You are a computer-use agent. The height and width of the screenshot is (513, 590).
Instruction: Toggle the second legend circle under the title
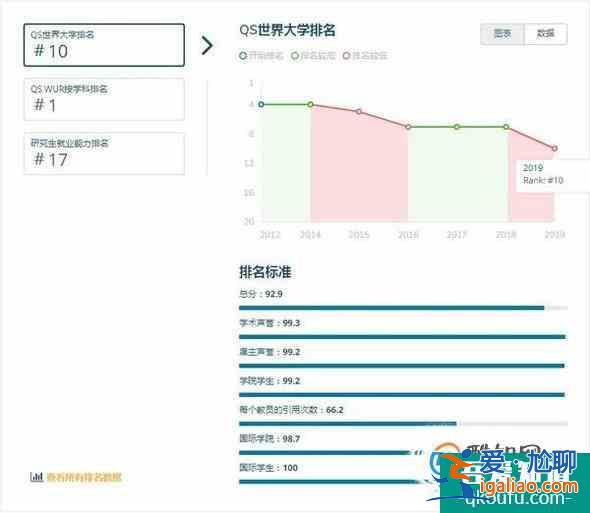(295, 56)
